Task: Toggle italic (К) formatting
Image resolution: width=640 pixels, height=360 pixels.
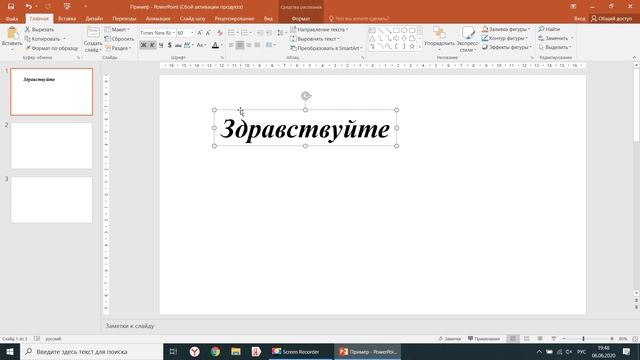Action: 152,45
